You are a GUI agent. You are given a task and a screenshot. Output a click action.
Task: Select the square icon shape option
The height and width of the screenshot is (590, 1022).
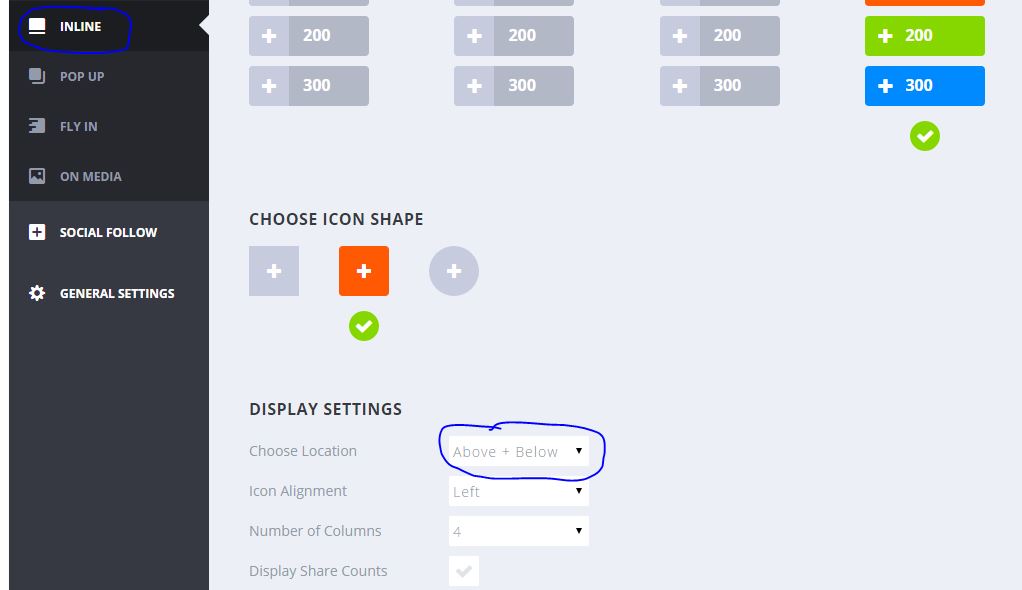pyautogui.click(x=274, y=271)
